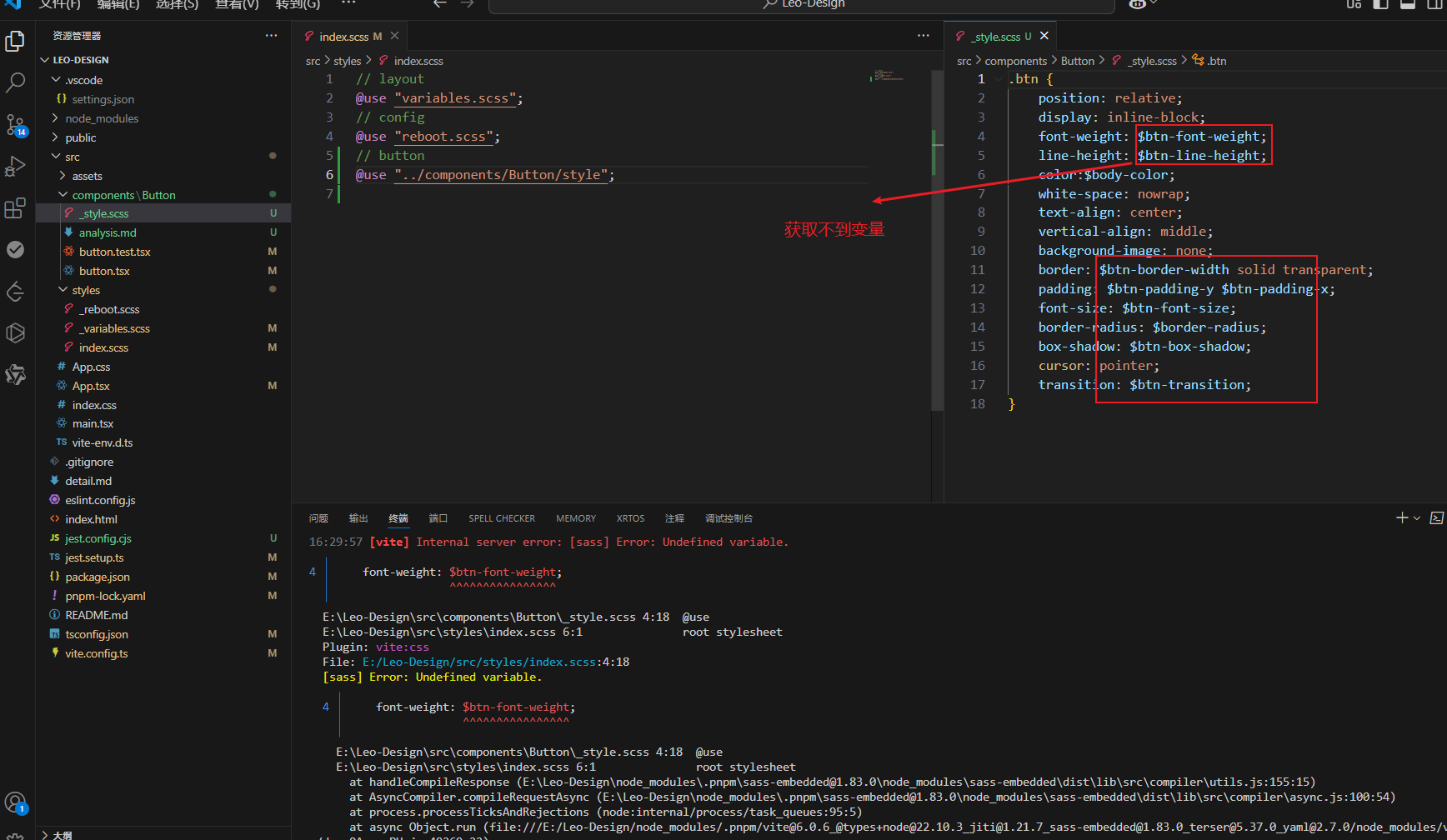Open main.tsx in the file tree

click(x=93, y=423)
